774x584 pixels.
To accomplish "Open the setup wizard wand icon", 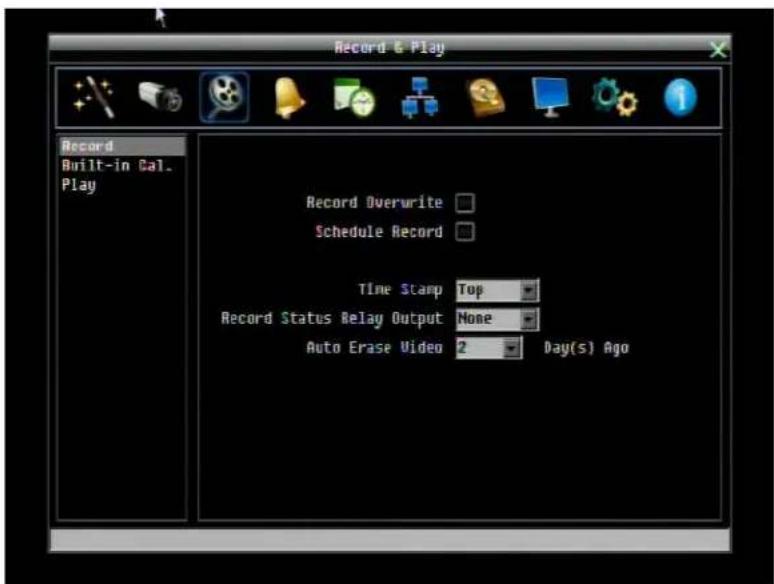I will [x=94, y=97].
